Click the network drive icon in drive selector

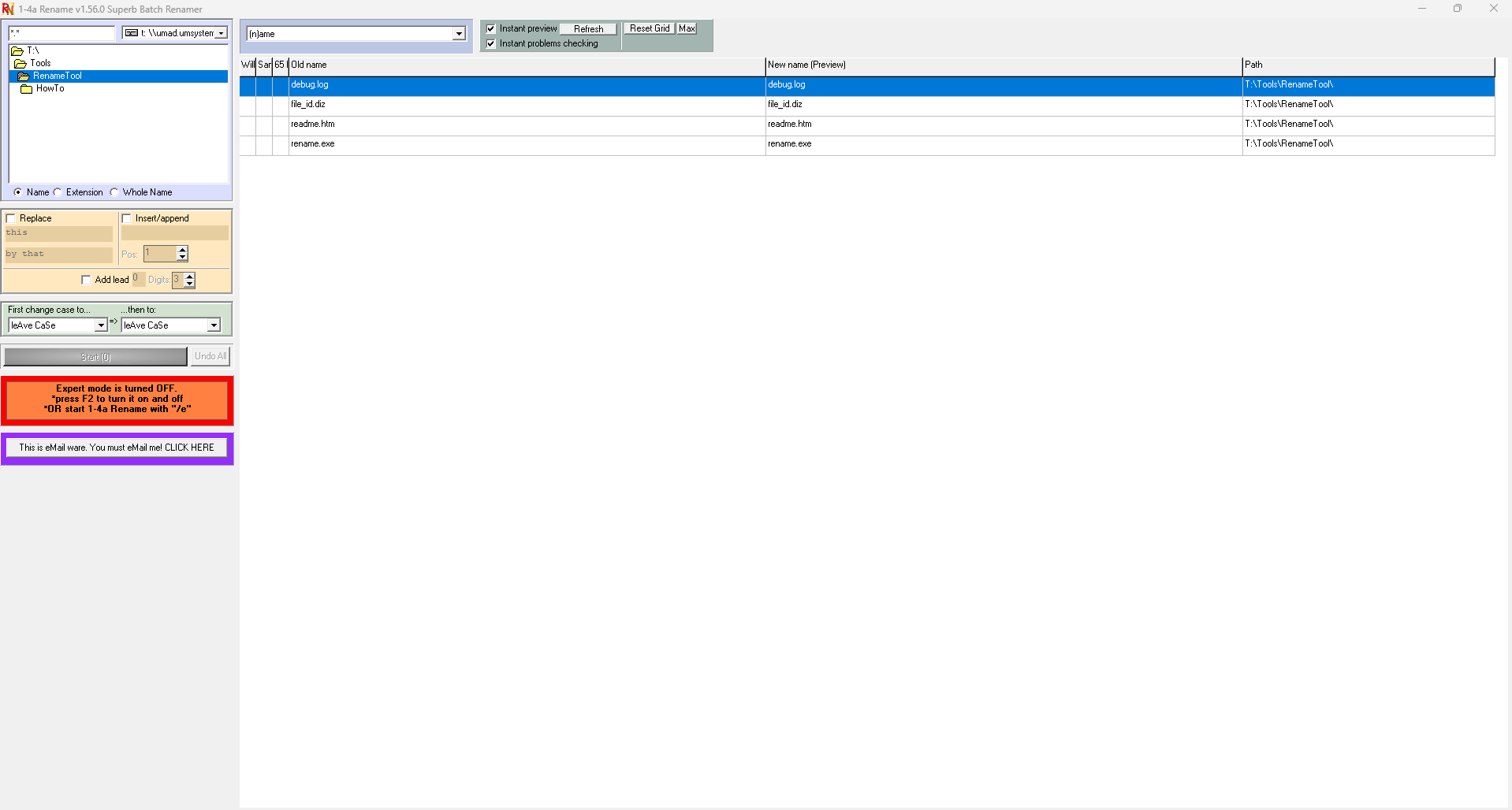point(132,33)
